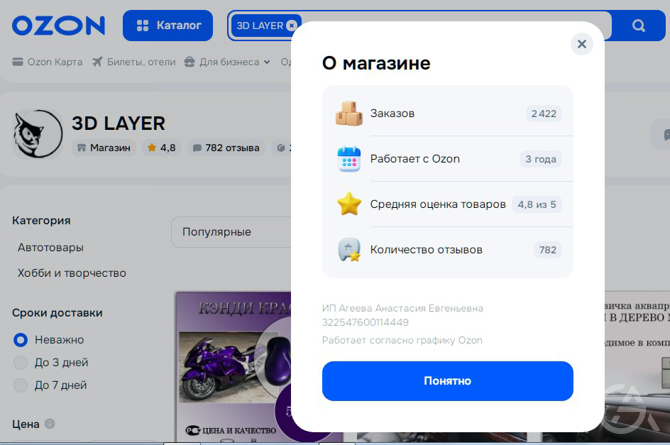Select До 7 дней delivery option
The image size is (670, 445).
click(21, 385)
